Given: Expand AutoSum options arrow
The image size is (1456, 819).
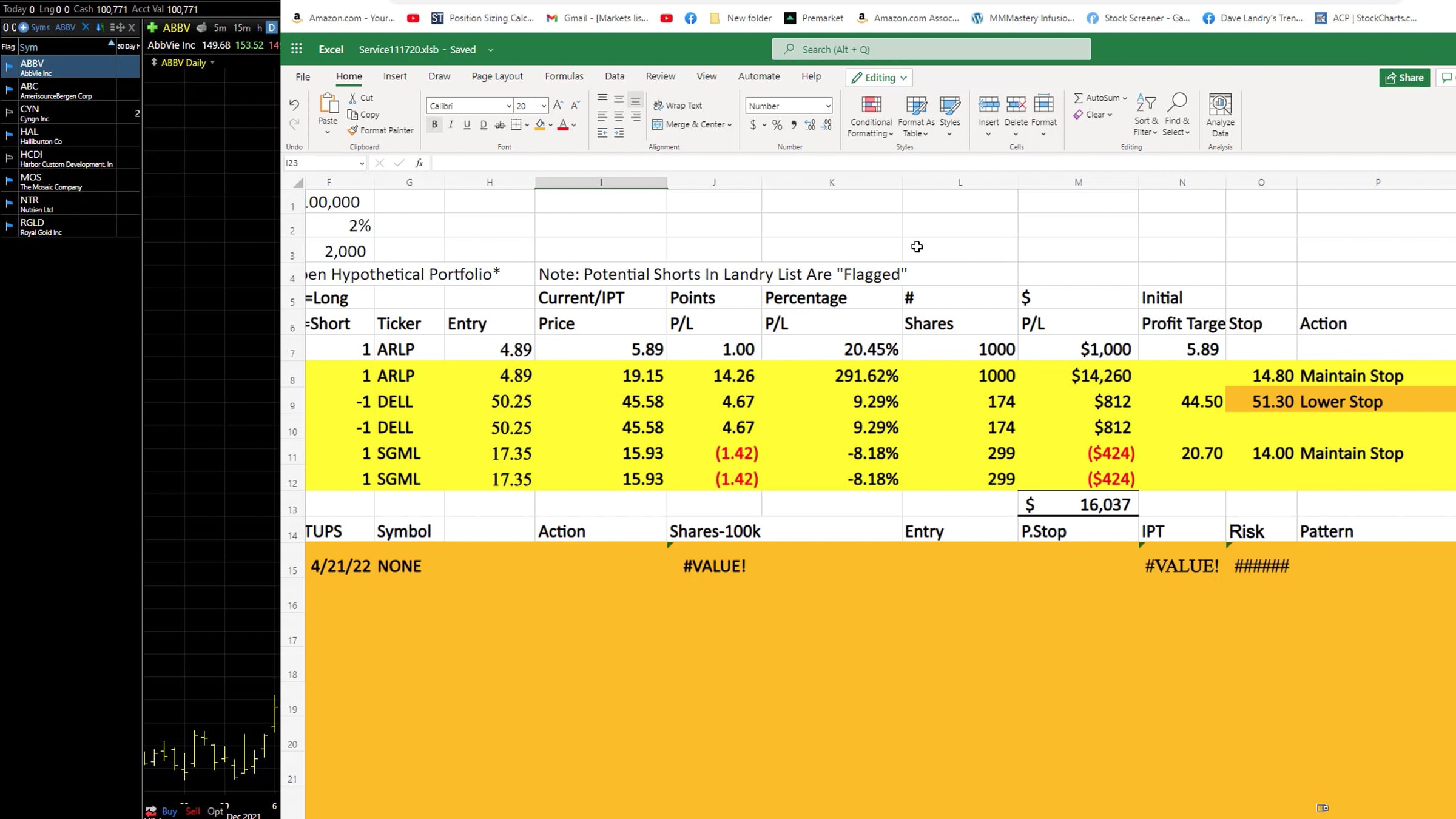Looking at the screenshot, I should 1125,98.
